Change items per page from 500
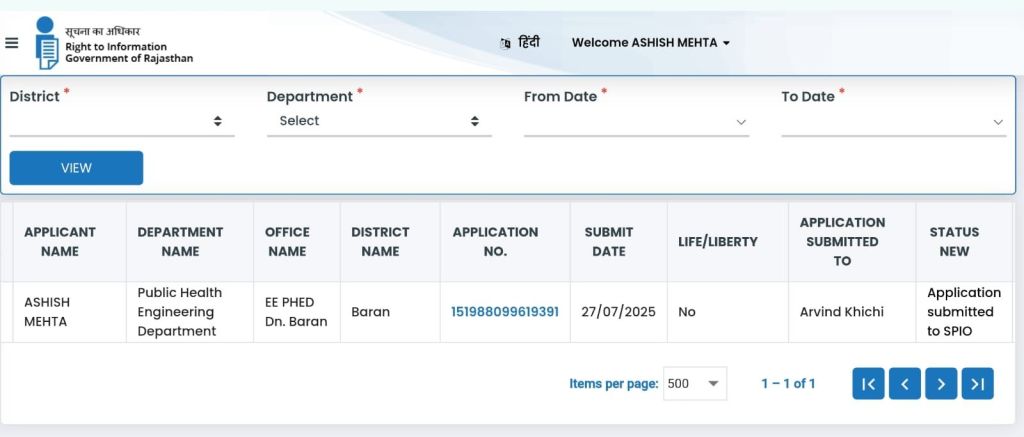This screenshot has width=1024, height=437. 694,384
